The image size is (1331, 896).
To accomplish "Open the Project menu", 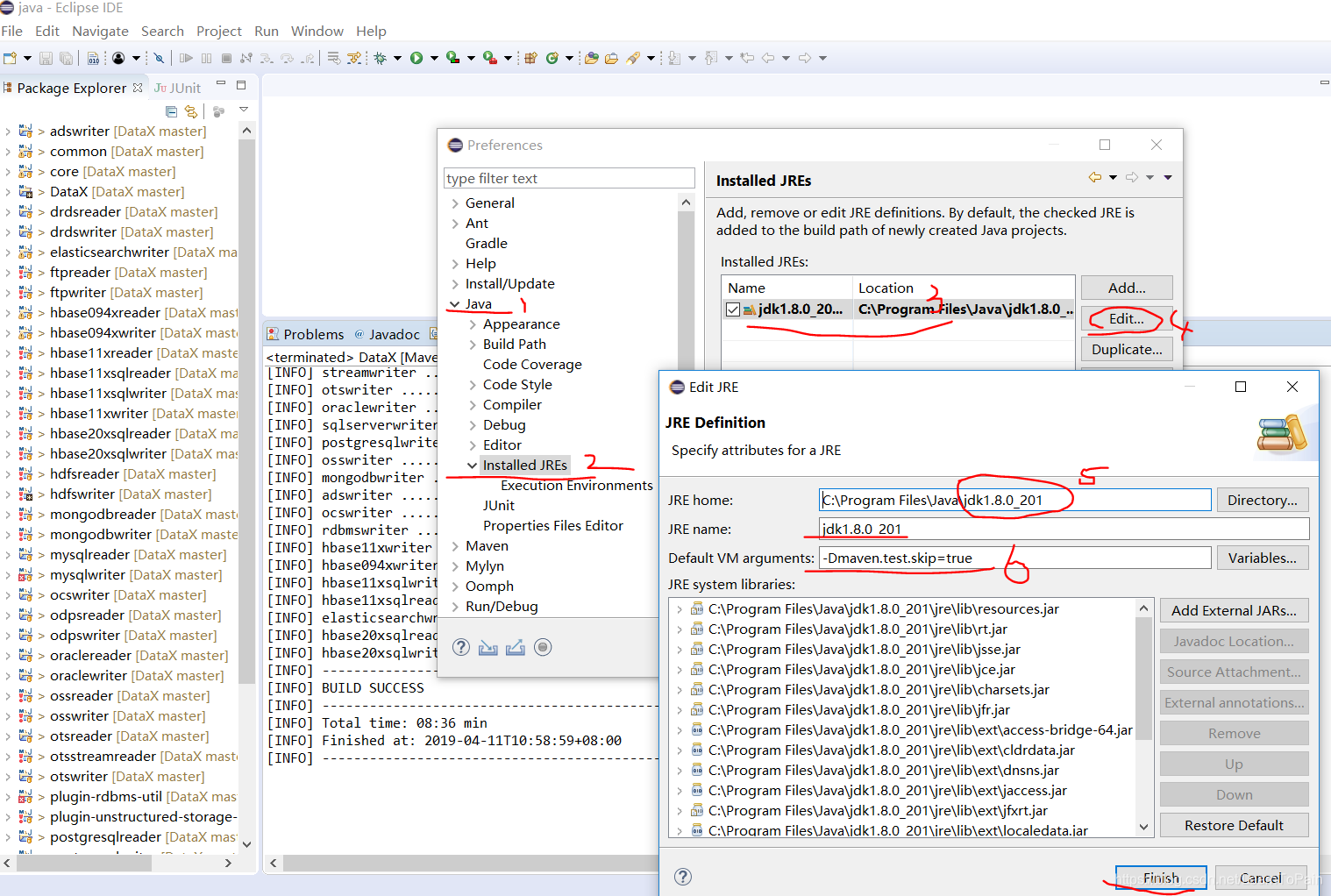I will 218,31.
